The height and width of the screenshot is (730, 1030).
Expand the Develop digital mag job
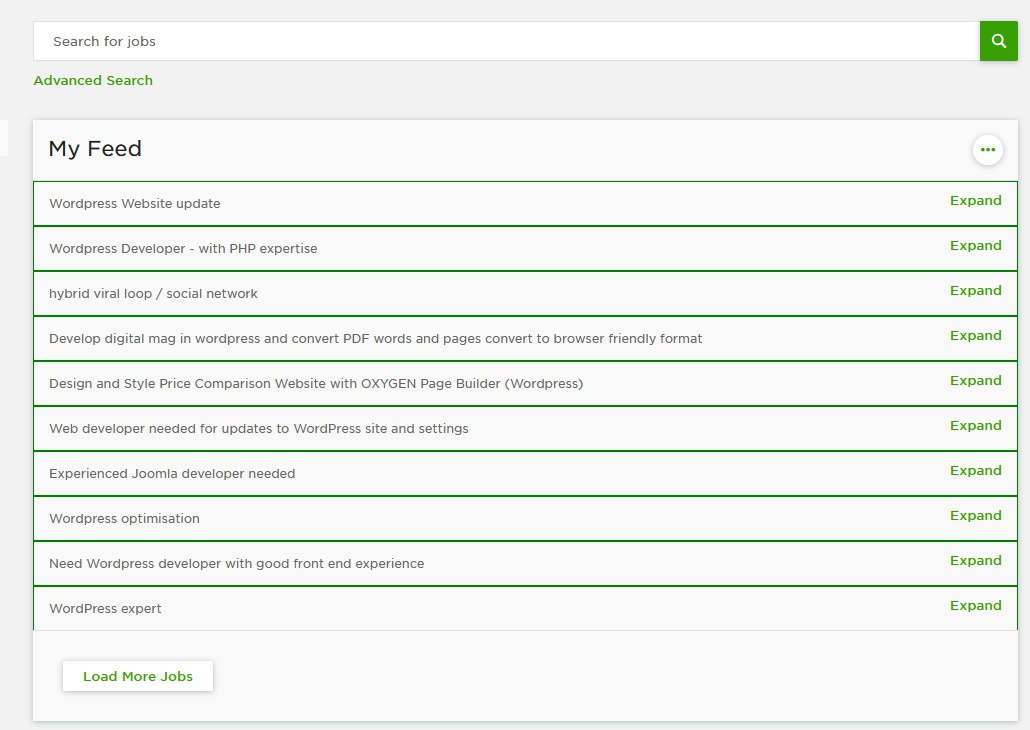coord(975,335)
